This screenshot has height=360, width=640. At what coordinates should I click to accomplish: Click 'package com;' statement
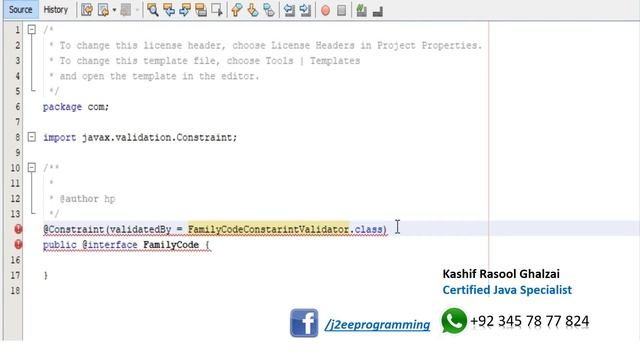(x=76, y=107)
